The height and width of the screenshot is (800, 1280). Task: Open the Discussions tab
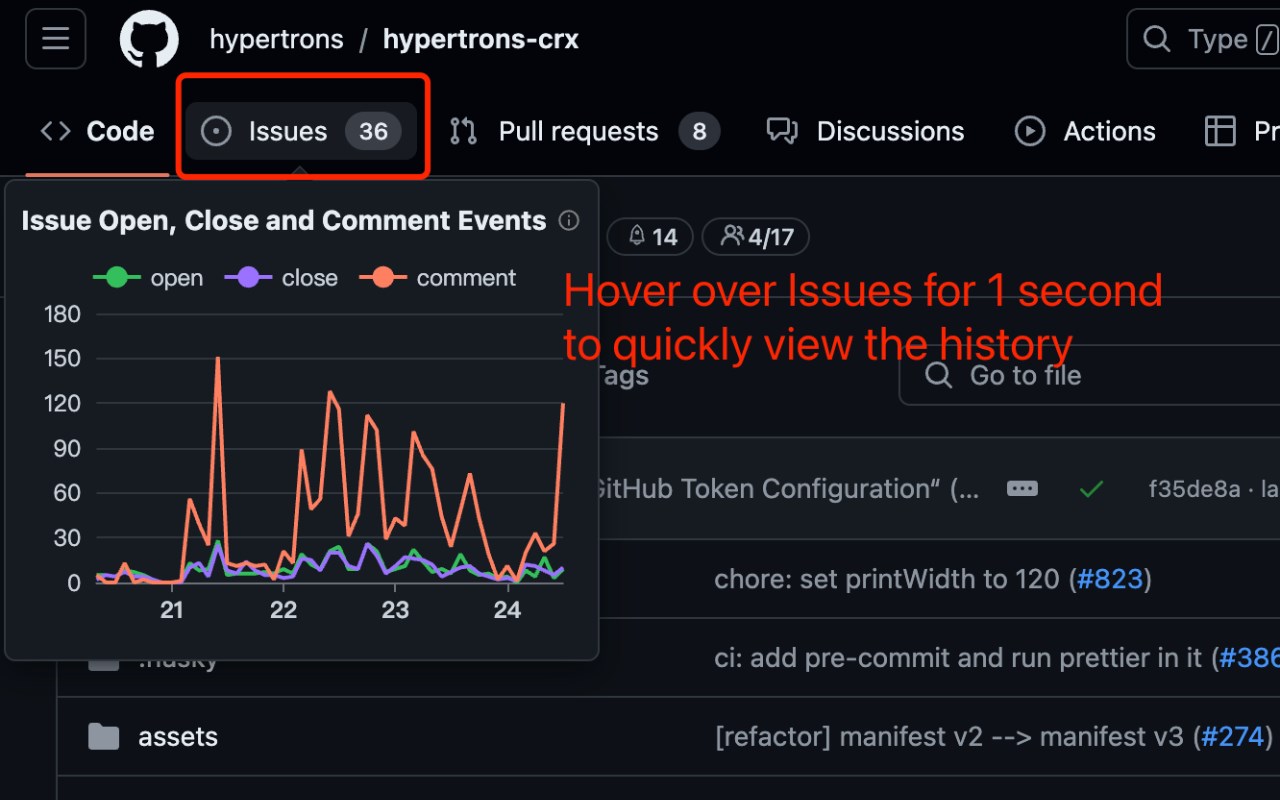(x=865, y=131)
